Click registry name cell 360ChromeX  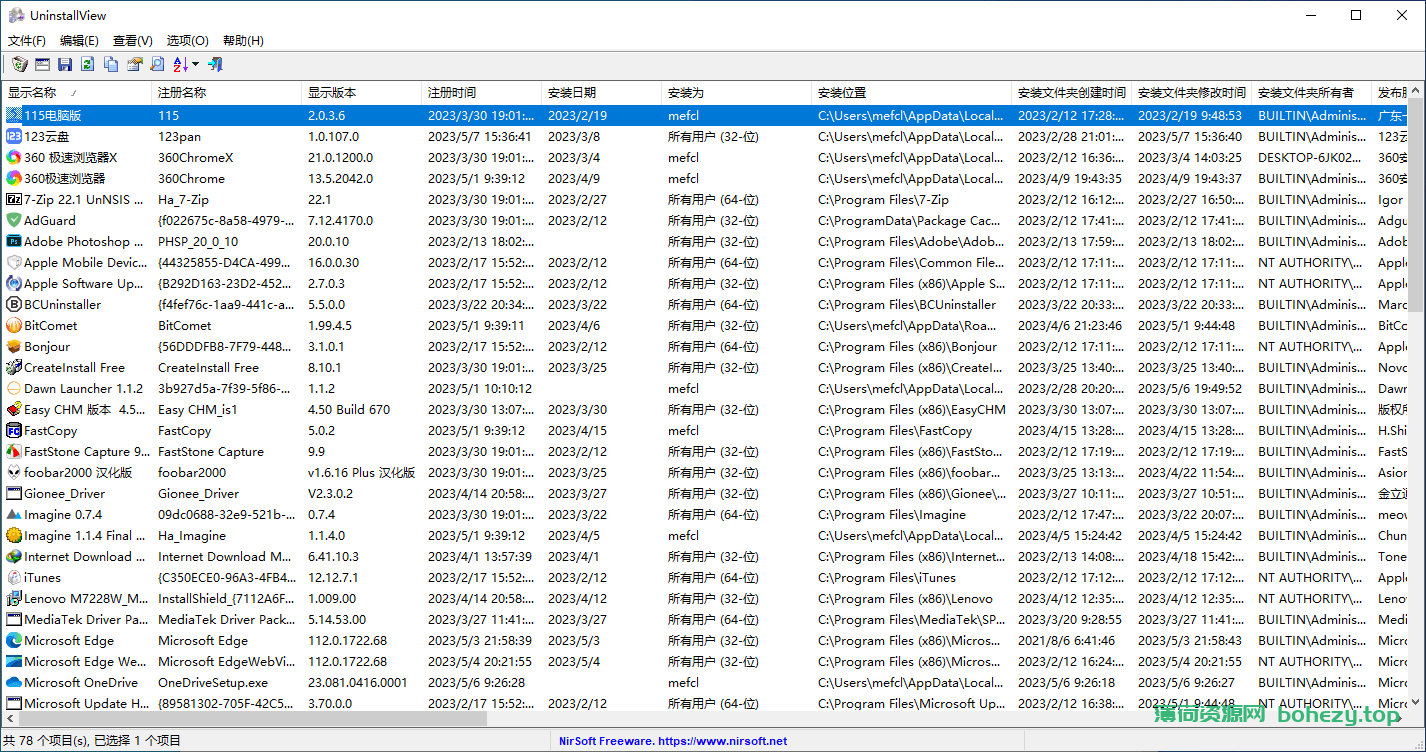[196, 157]
